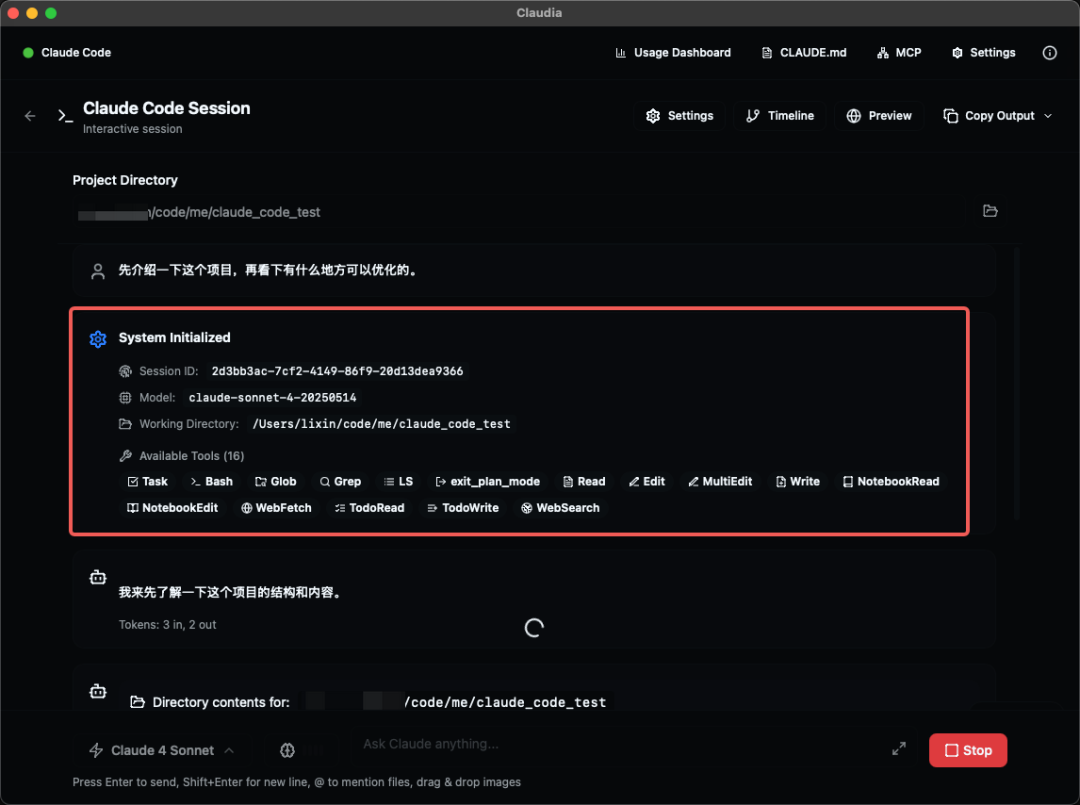Viewport: 1080px width, 805px height.
Task: Open session Settings button
Action: coord(679,116)
